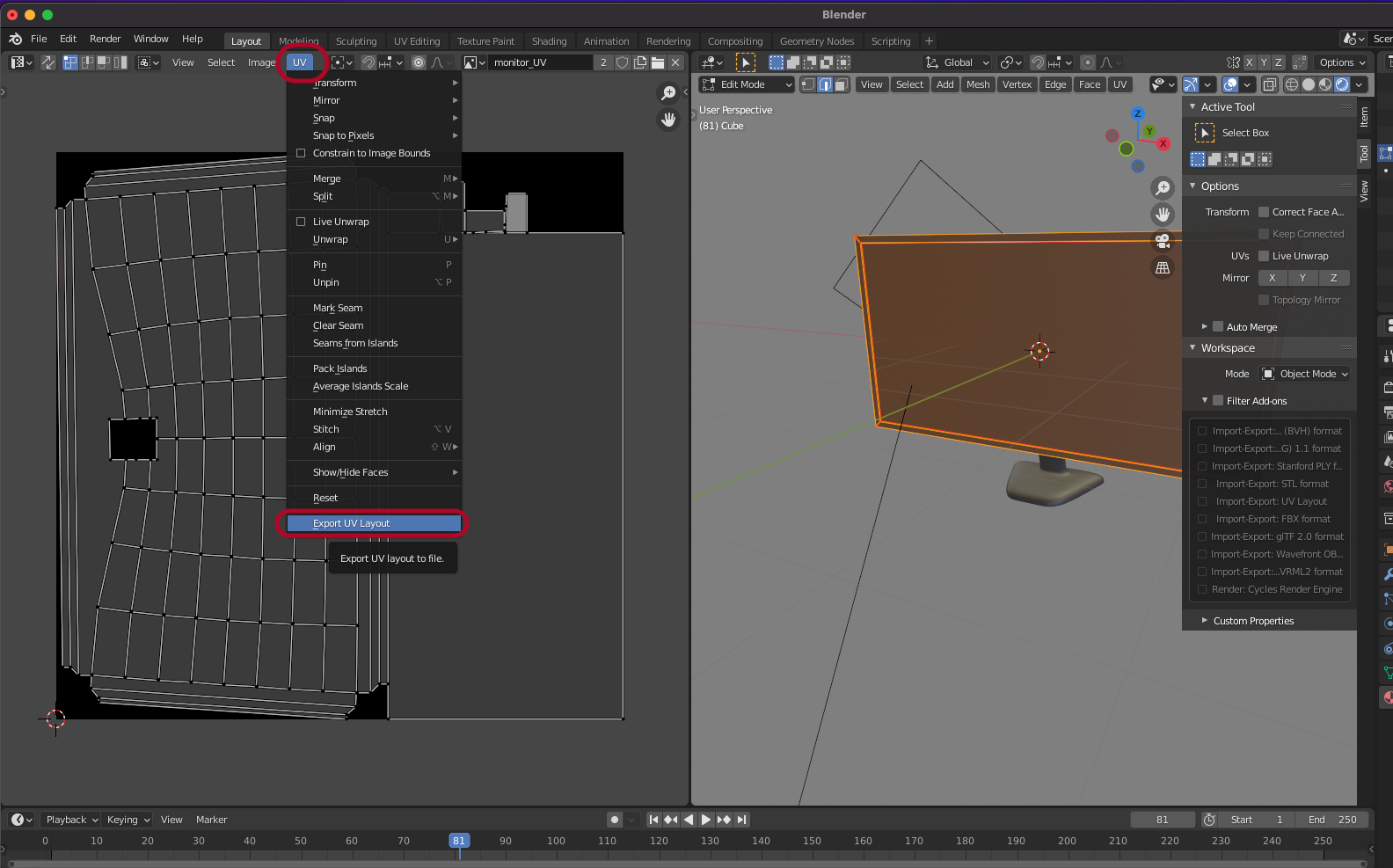Open the Keying dropdown
Screen dimensions: 1393x868
click(x=128, y=820)
